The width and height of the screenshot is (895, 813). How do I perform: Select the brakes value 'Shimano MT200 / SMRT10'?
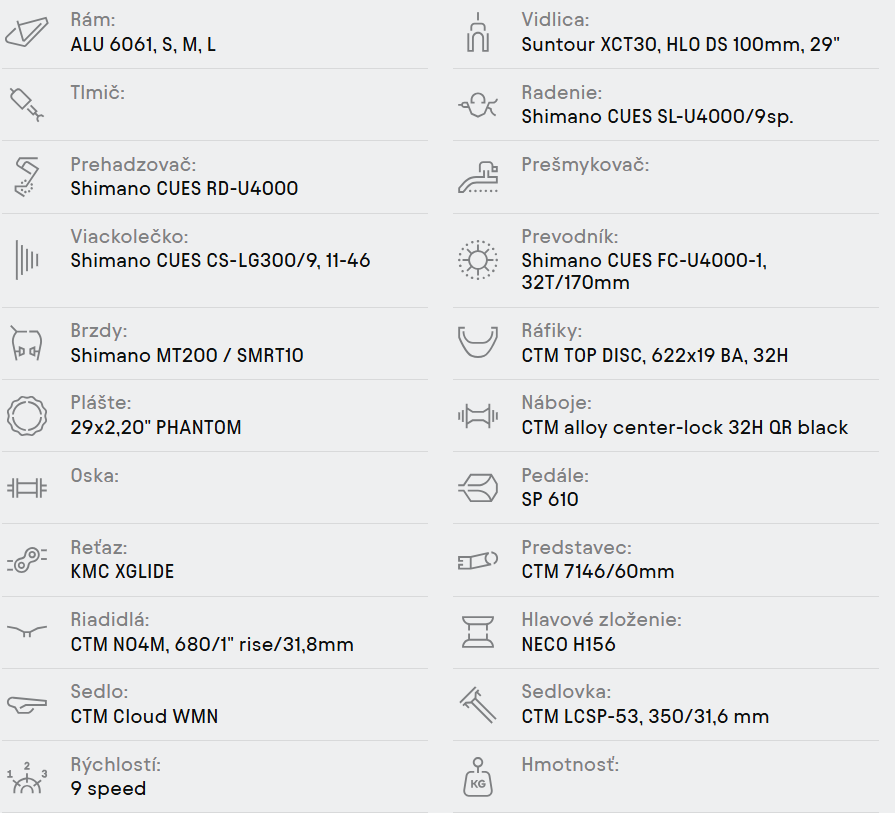coord(187,355)
